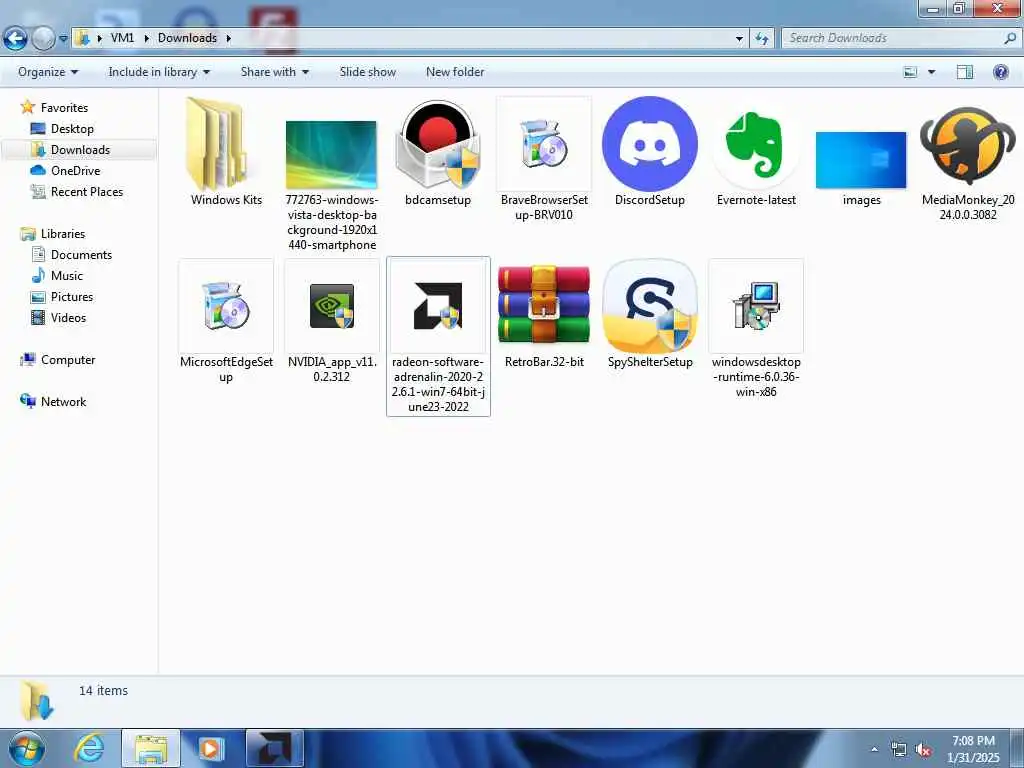The image size is (1024, 768).
Task: Click the Forward navigation button
Action: pyautogui.click(x=44, y=39)
